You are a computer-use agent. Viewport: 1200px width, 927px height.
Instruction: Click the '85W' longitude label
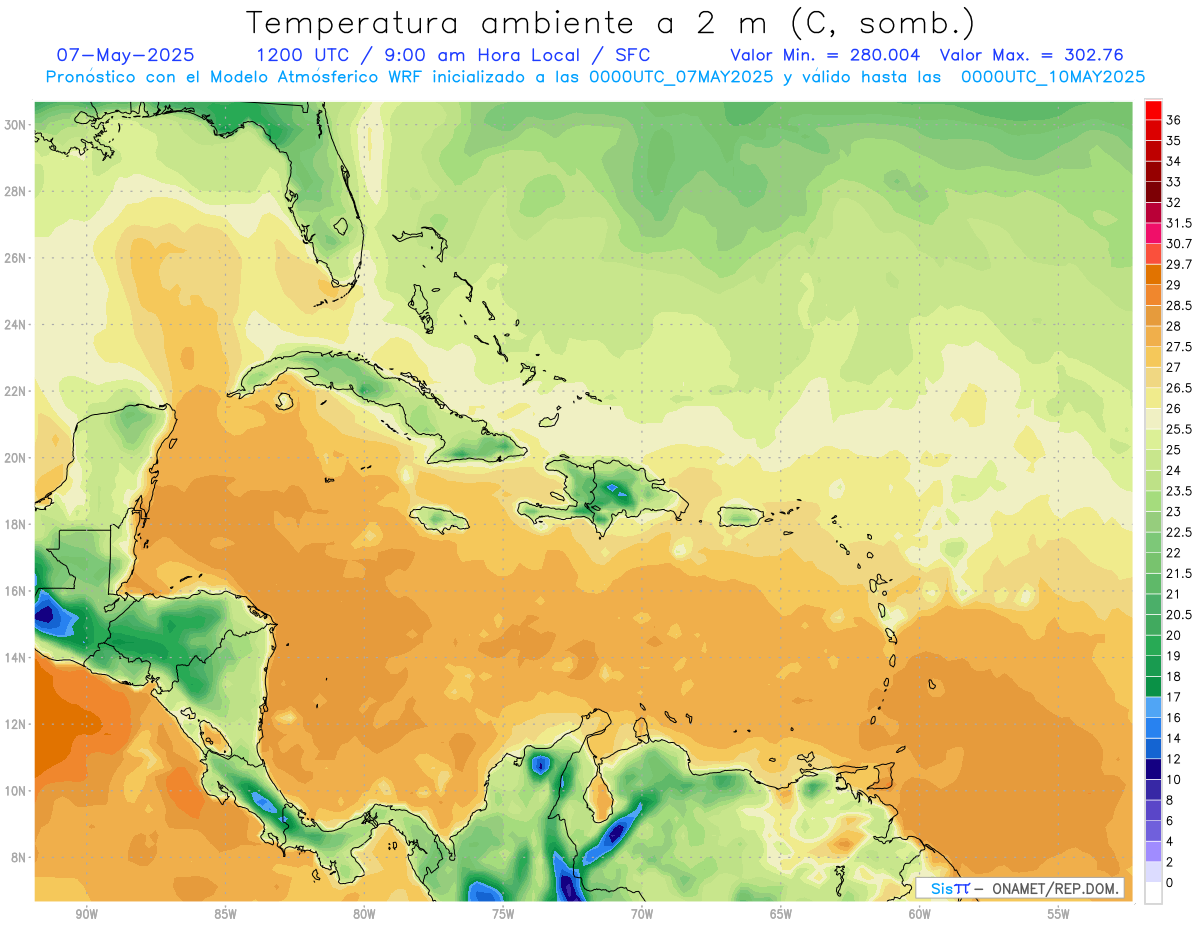click(x=226, y=915)
